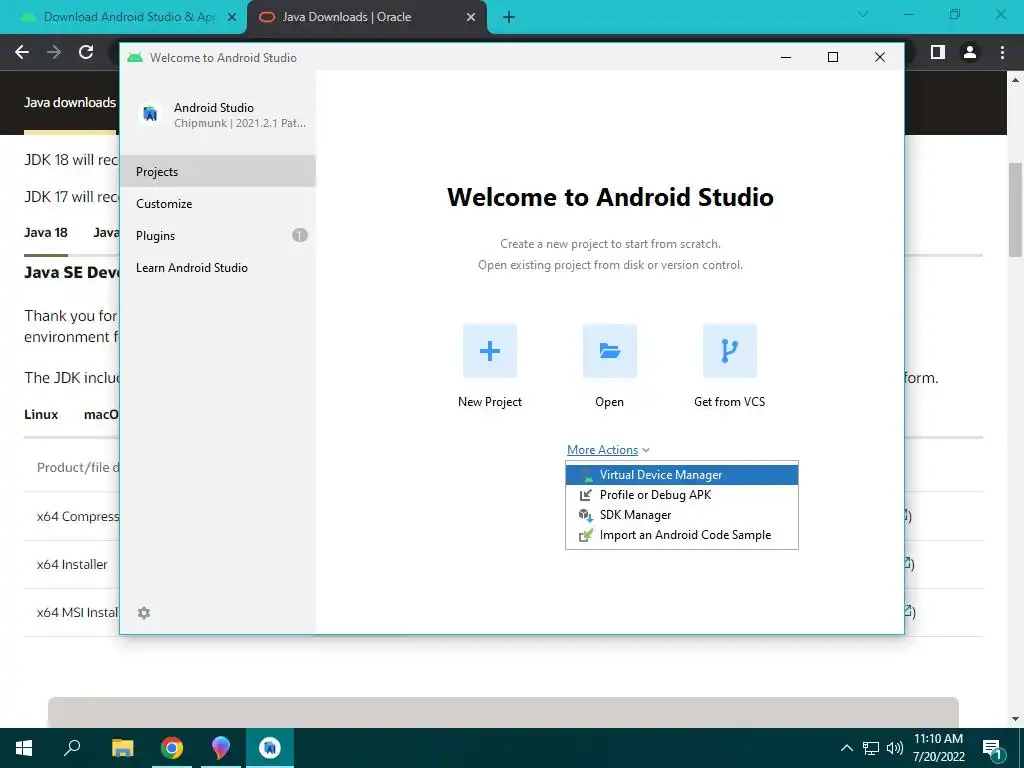Click the x64 Installer row text
1024x768 pixels.
click(72, 564)
